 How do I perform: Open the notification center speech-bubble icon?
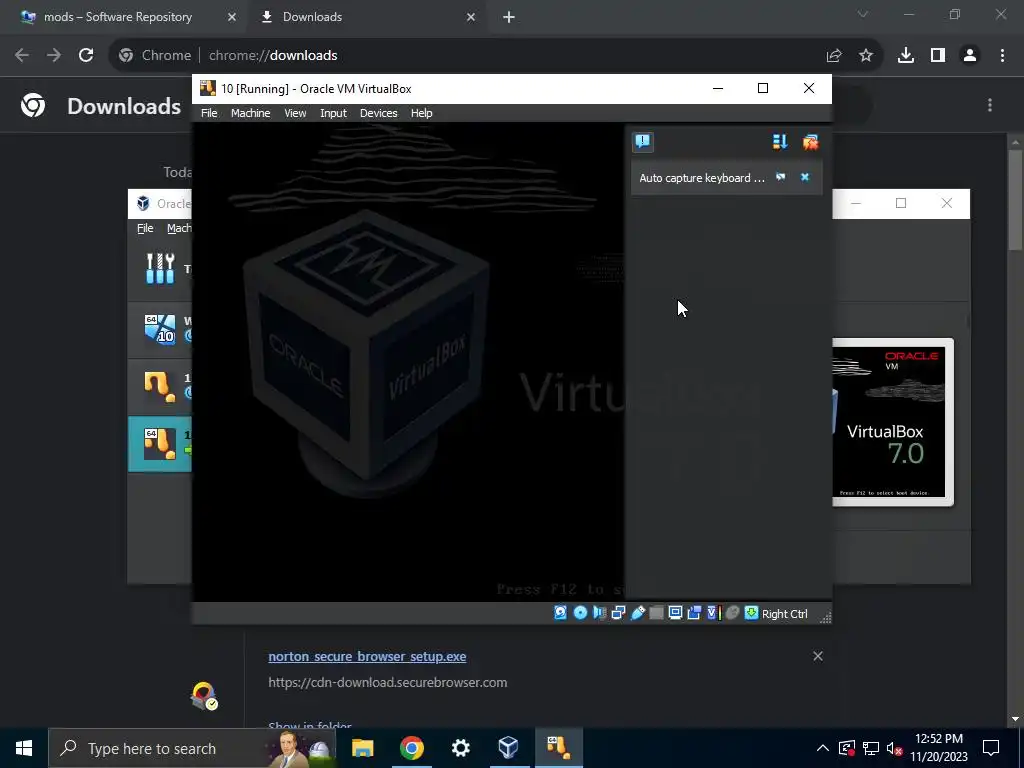coord(643,142)
